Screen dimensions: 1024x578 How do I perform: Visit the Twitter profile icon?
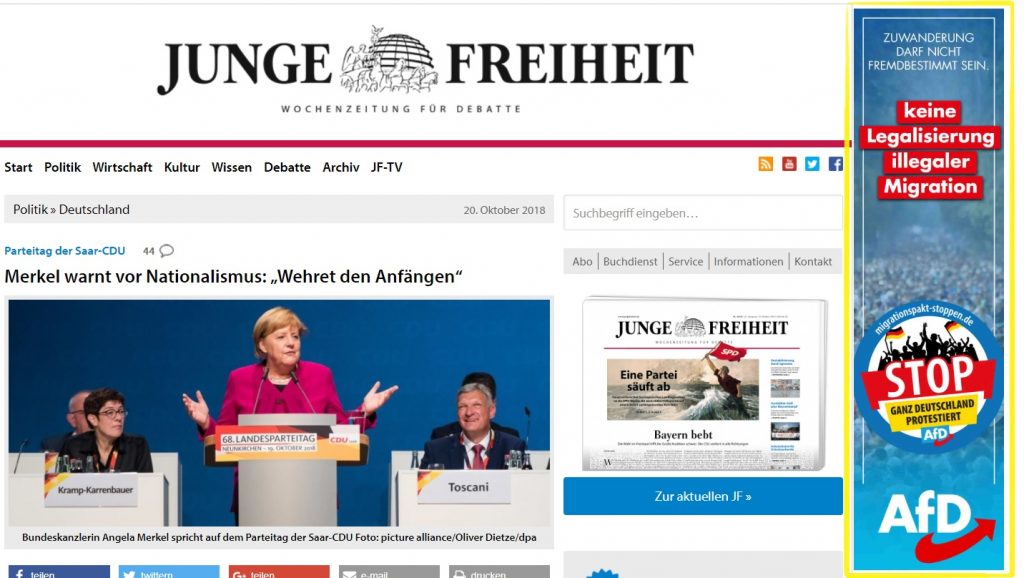pyautogui.click(x=812, y=164)
